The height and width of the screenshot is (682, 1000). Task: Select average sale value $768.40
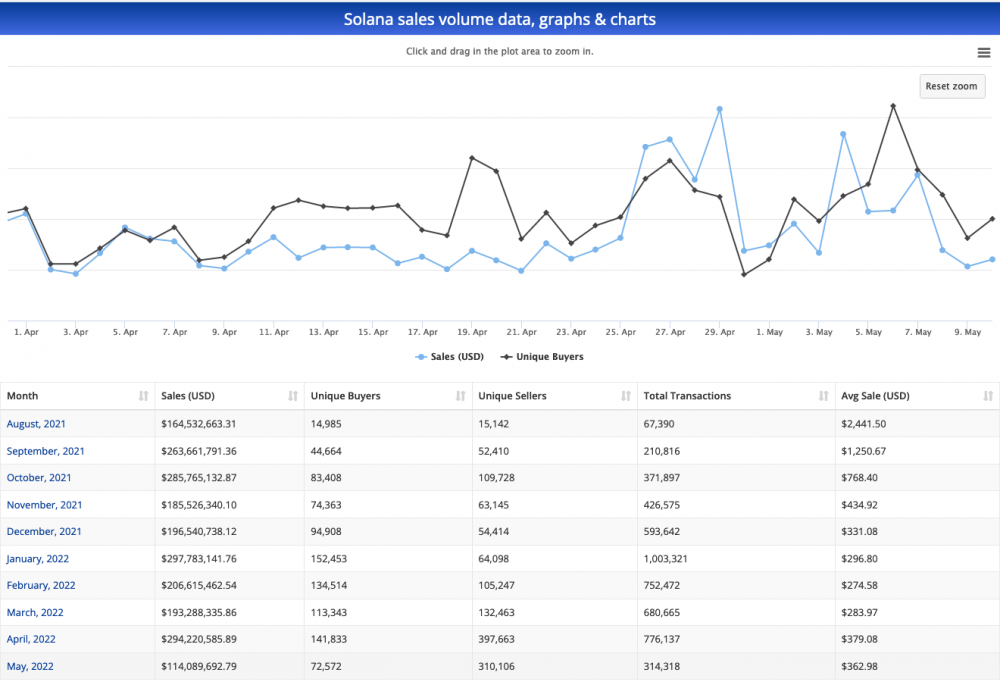(859, 478)
